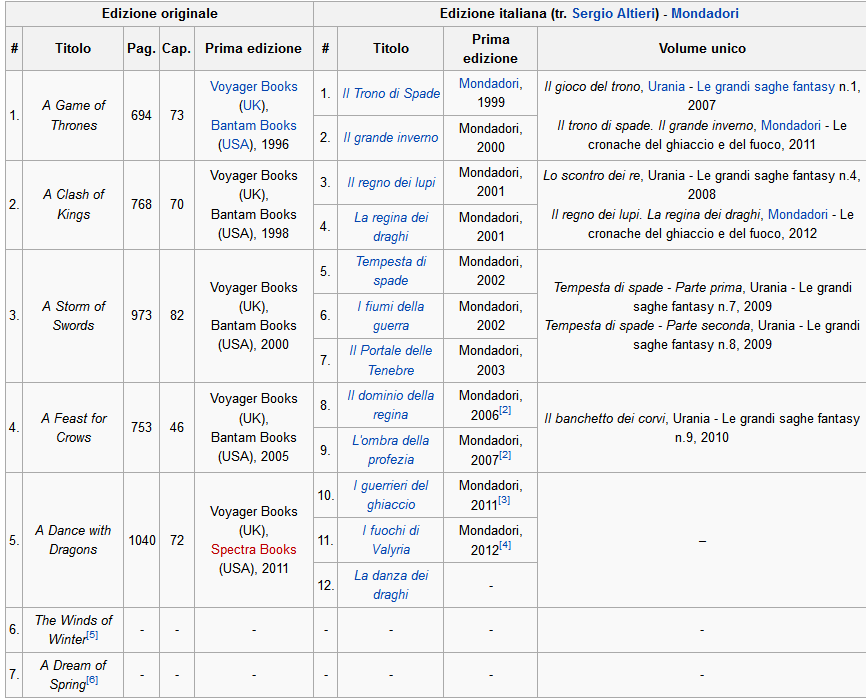This screenshot has height=698, width=866.
Task: Click the chapter count "72"
Action: tap(177, 540)
